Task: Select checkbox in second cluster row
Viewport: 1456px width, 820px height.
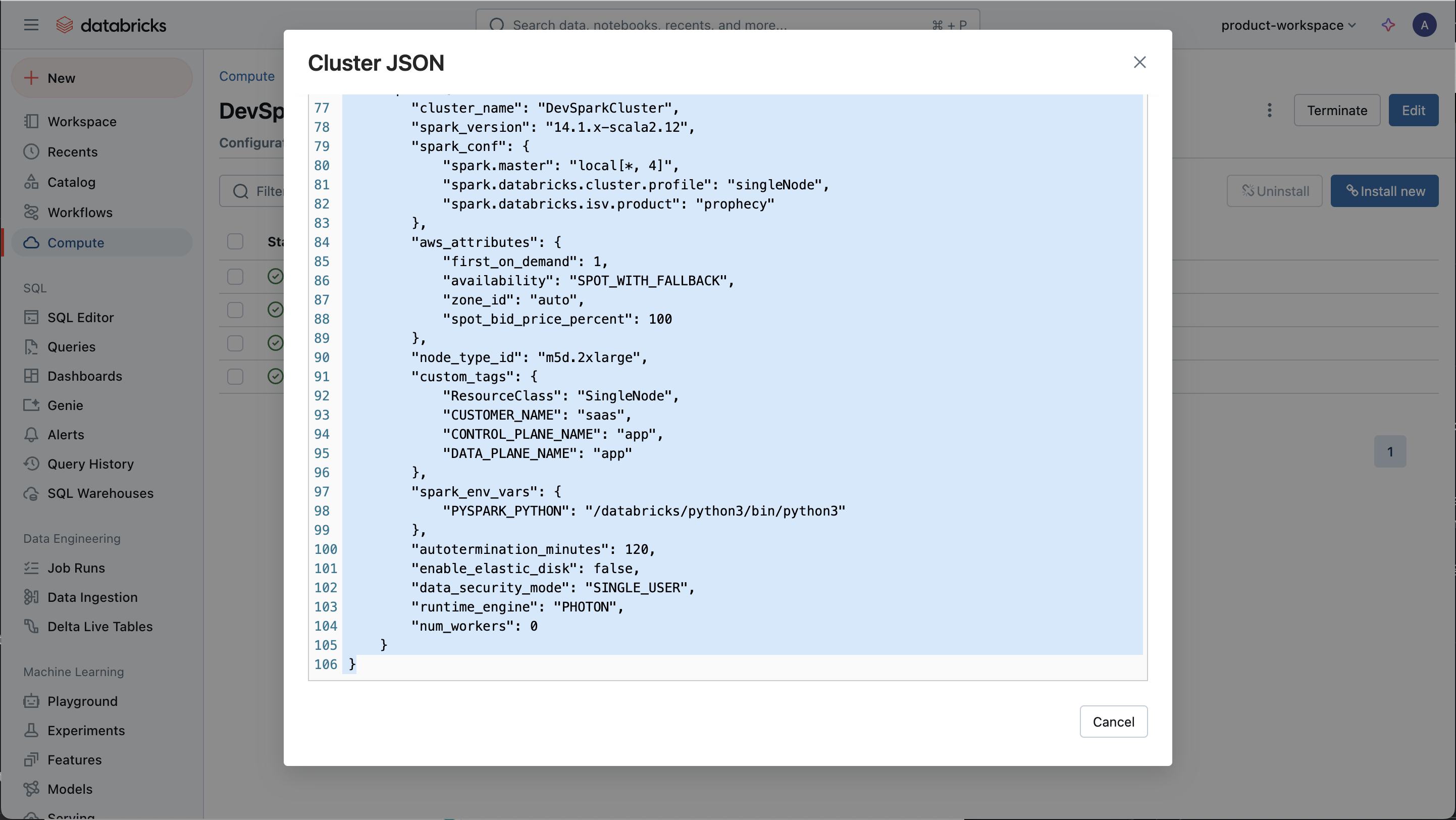Action: (234, 310)
